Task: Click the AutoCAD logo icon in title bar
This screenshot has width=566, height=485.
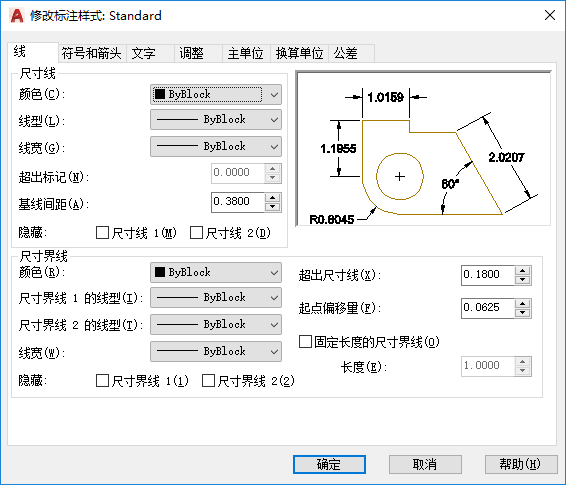Action: [x=17, y=16]
